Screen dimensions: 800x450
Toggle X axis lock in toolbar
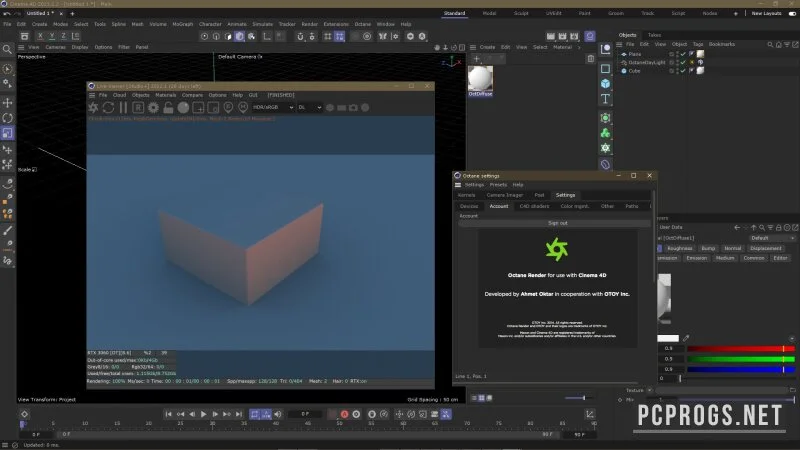tap(40, 36)
